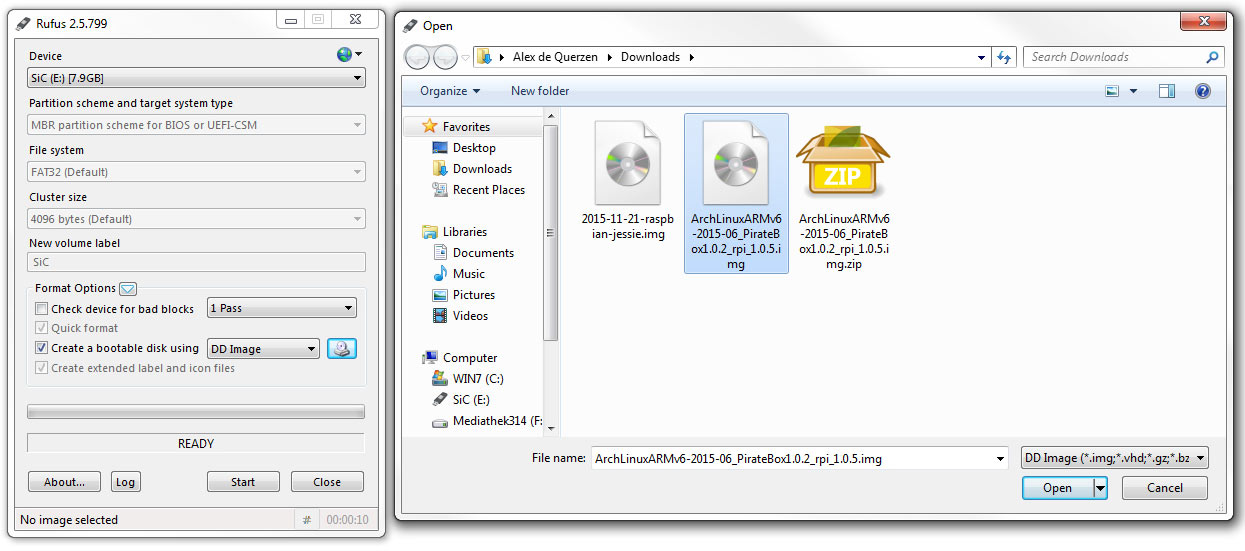Expand the view options dropdown arrow
Image resolution: width=1245 pixels, height=551 pixels.
(1133, 91)
